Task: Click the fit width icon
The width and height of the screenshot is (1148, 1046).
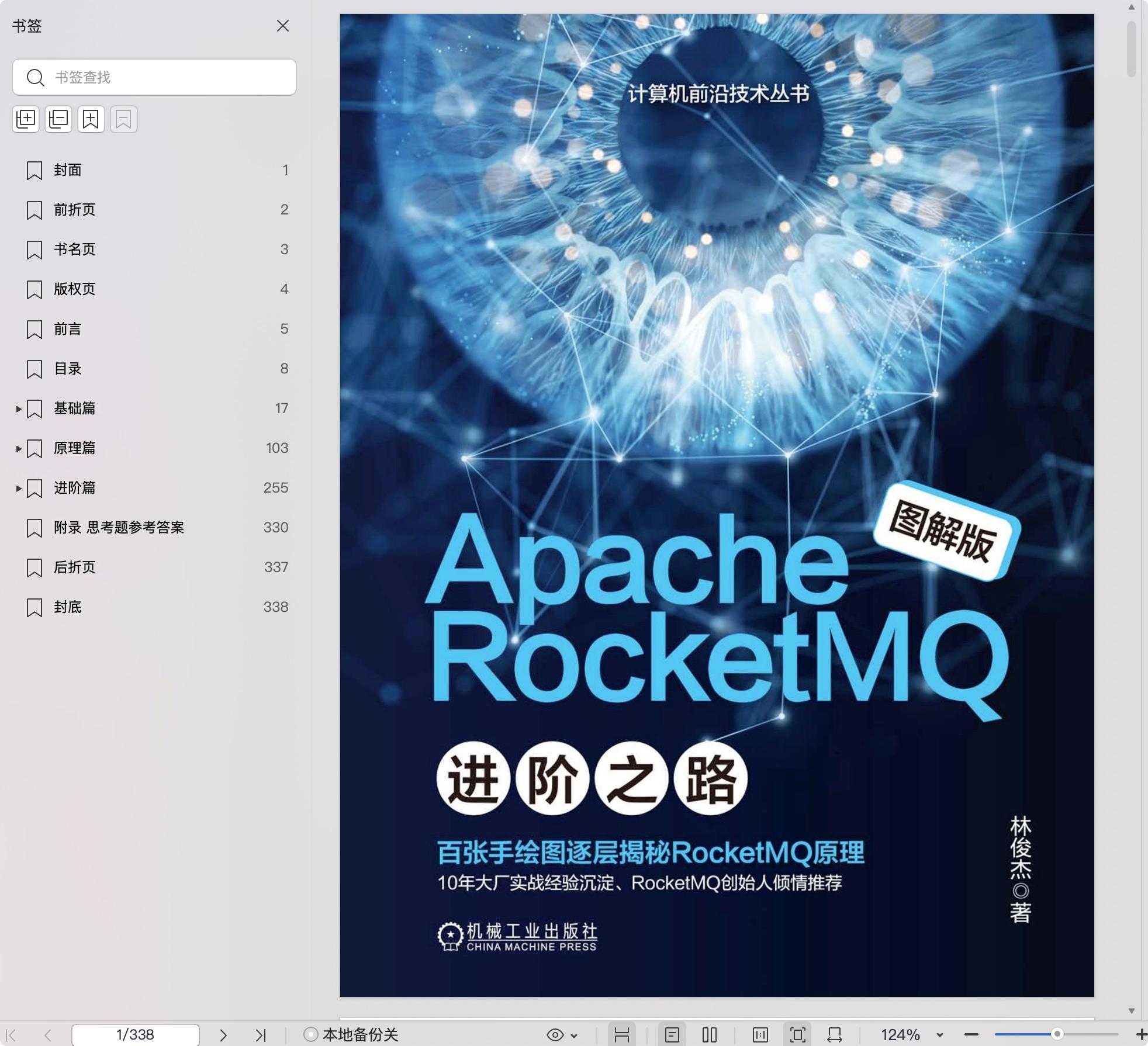Action: (x=835, y=1035)
